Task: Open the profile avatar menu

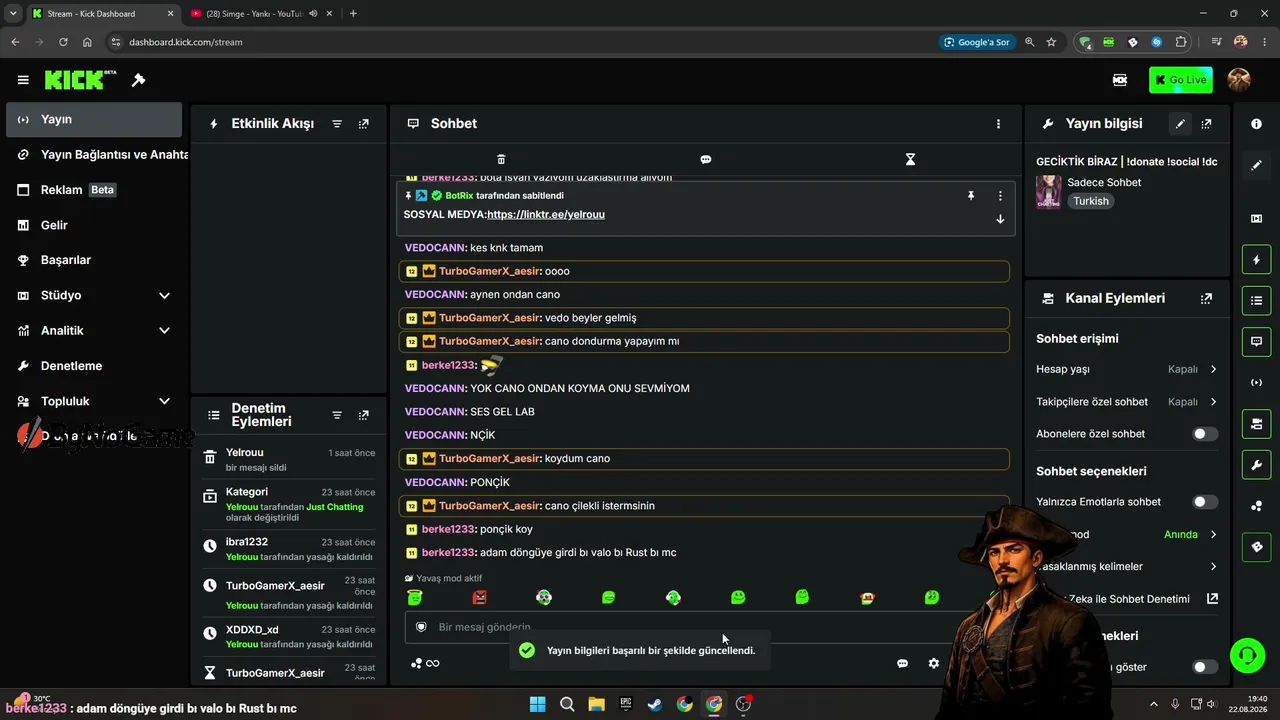Action: point(1239,80)
